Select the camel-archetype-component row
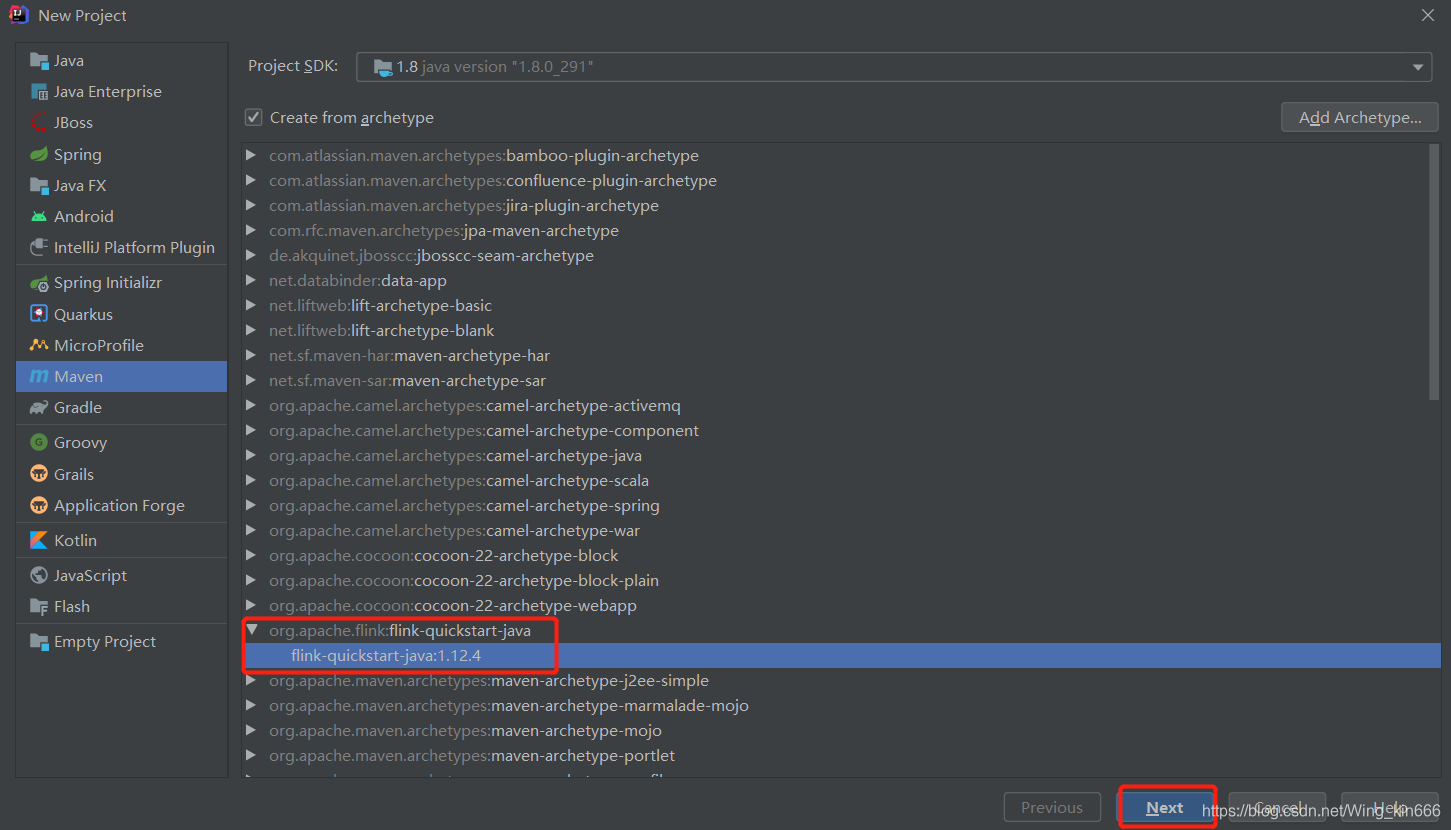 tap(842, 431)
